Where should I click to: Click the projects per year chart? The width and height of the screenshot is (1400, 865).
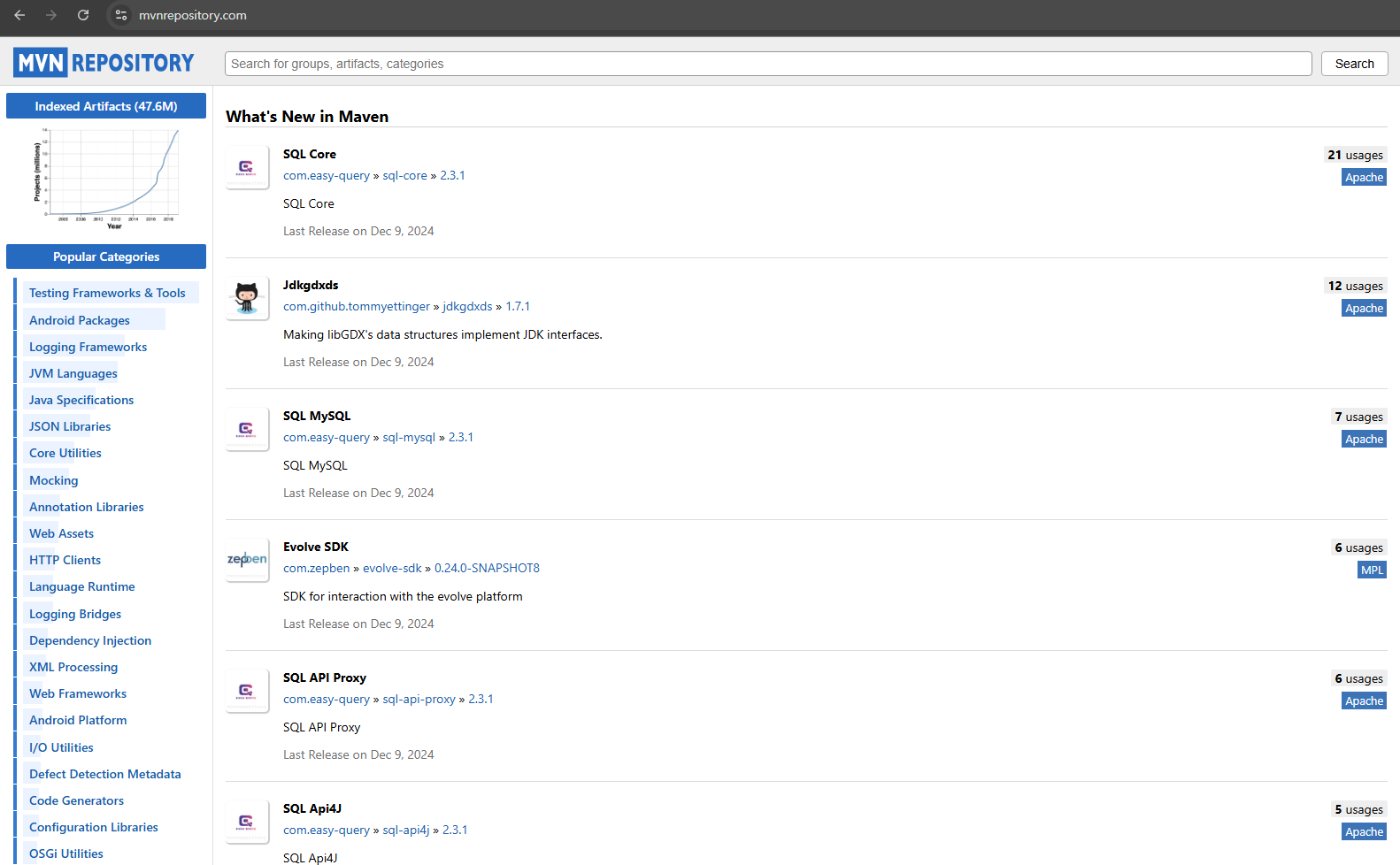pyautogui.click(x=106, y=179)
